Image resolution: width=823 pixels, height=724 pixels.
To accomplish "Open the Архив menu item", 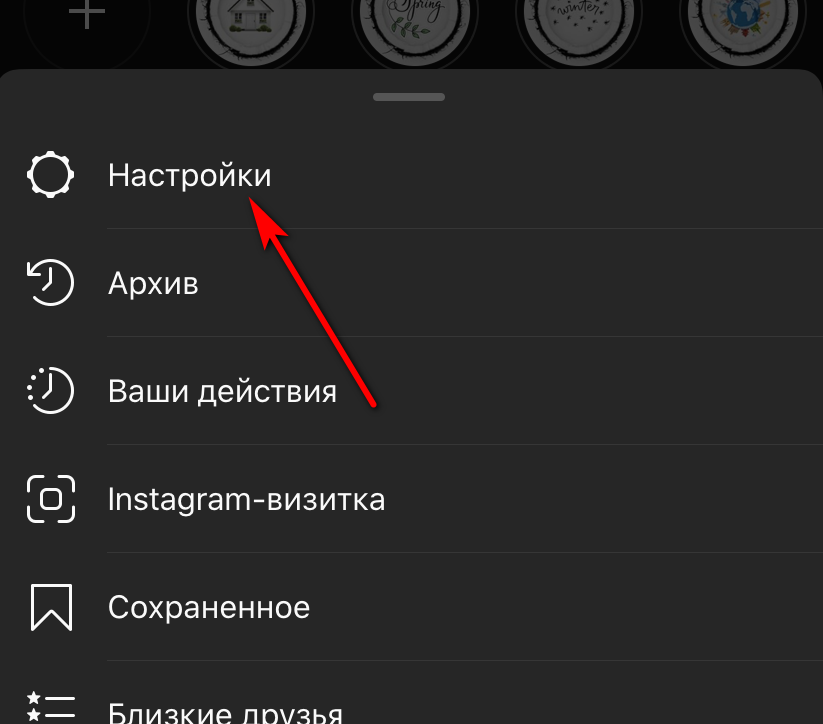I will tap(153, 283).
